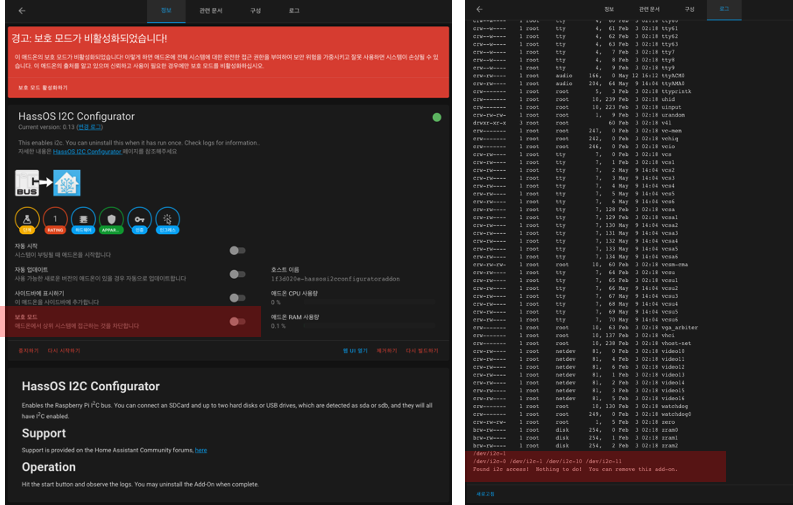Go back using the arrow in the log panel
The image size is (793, 505).
pyautogui.click(x=479, y=9)
